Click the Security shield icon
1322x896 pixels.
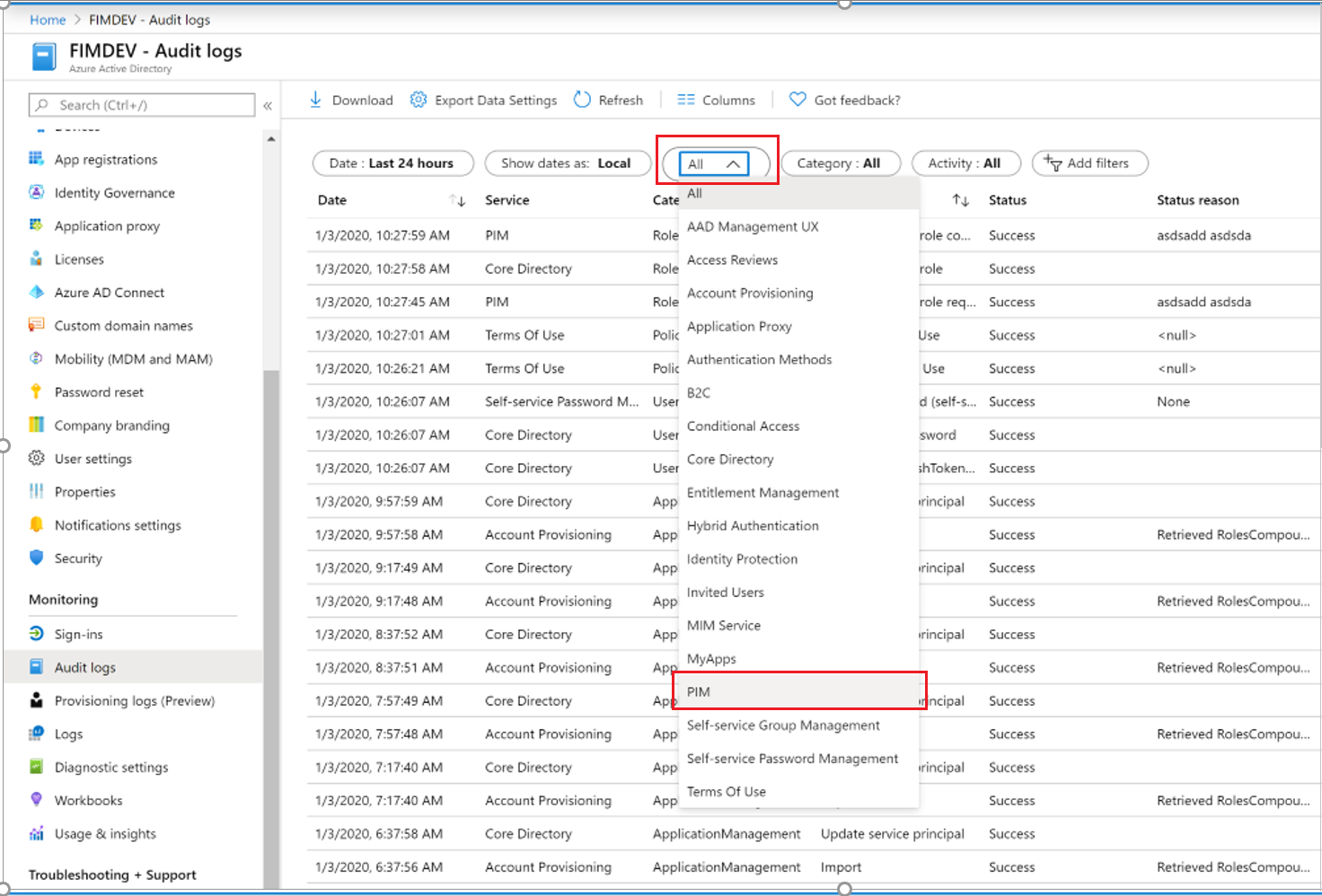point(36,558)
